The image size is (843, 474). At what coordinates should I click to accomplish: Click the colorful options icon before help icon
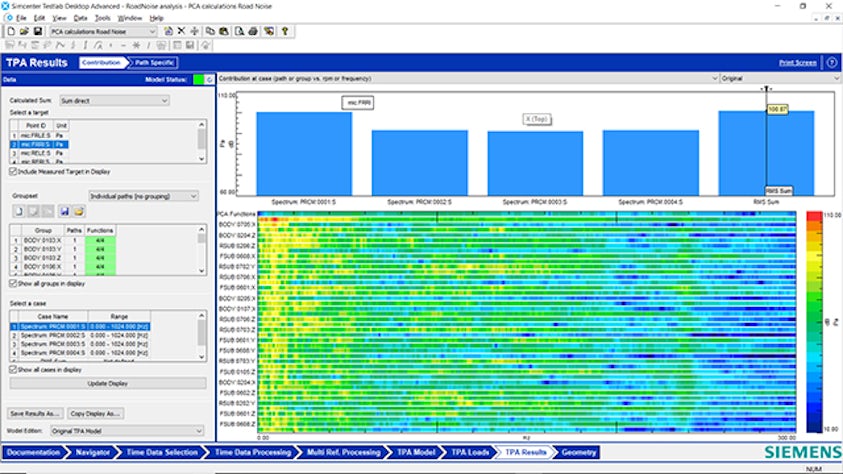269,31
